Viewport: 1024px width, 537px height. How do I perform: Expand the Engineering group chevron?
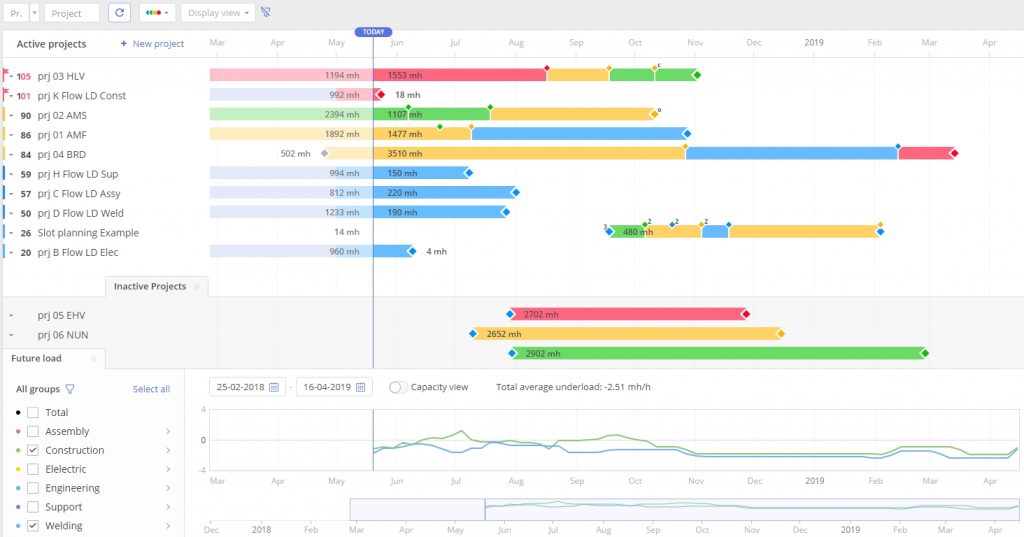(x=168, y=489)
